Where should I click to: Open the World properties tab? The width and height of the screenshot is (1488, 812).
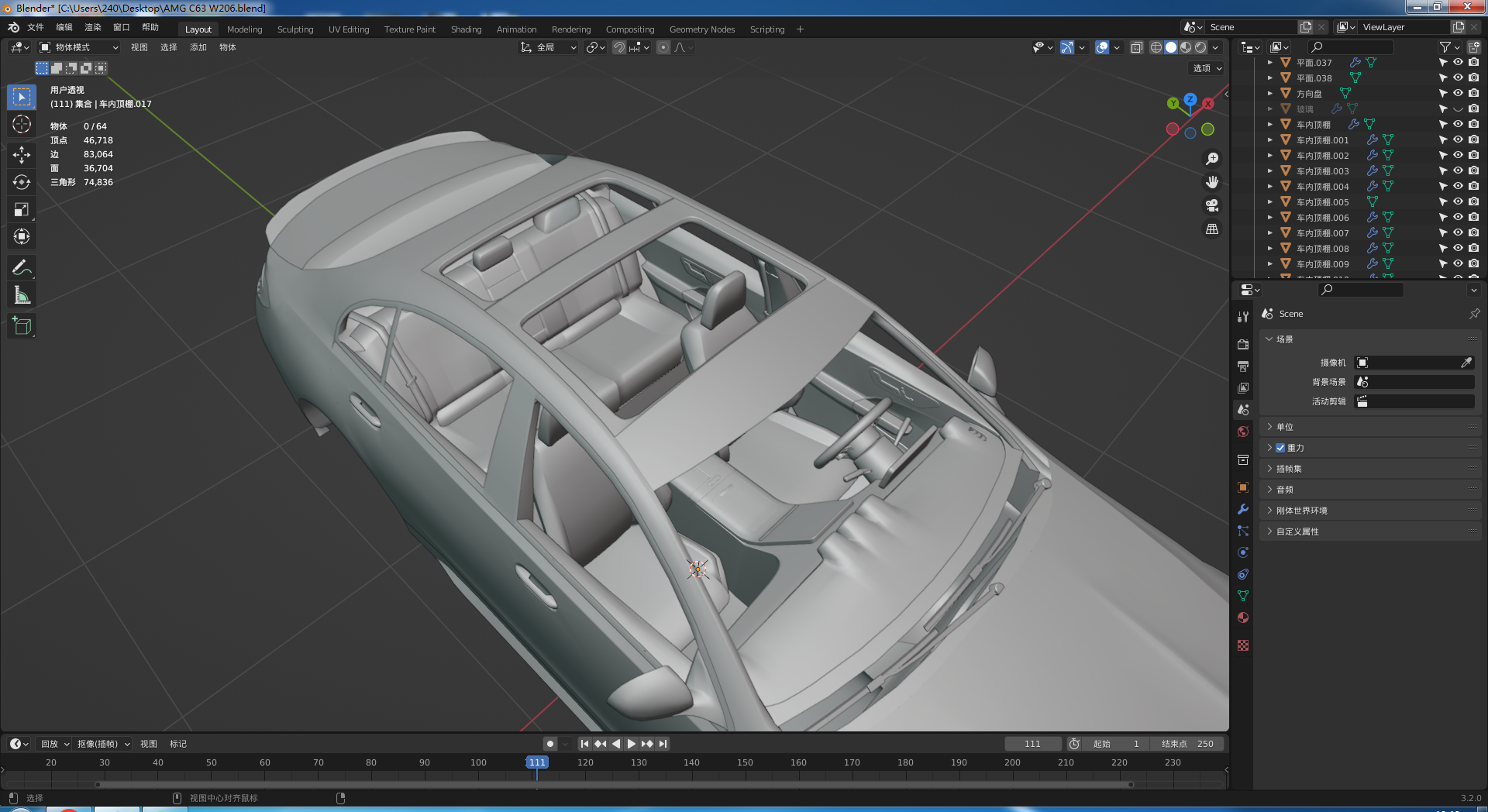[1243, 432]
